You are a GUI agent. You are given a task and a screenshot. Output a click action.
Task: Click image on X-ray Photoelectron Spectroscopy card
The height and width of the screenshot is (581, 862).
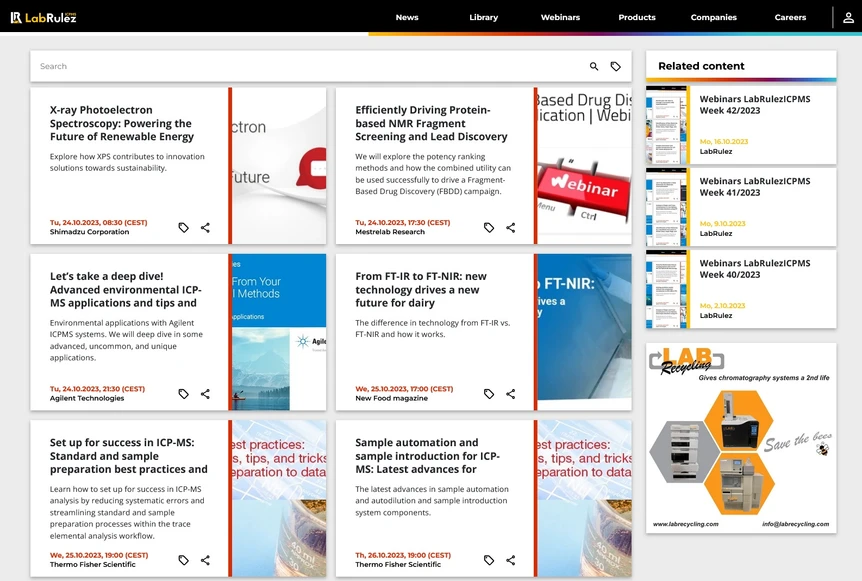pos(279,165)
